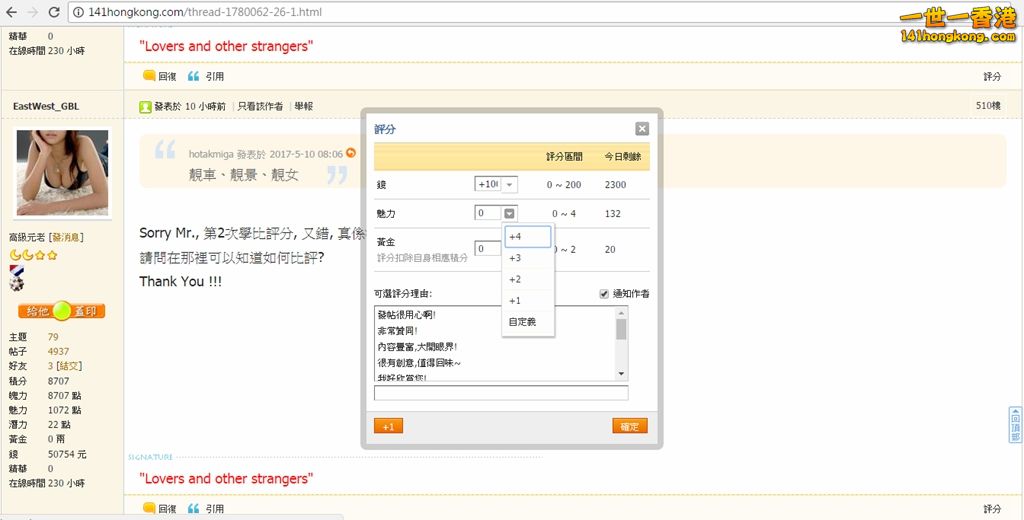The height and width of the screenshot is (520, 1024).
Task: Close the 評分 rating dialog
Action: (x=642, y=129)
